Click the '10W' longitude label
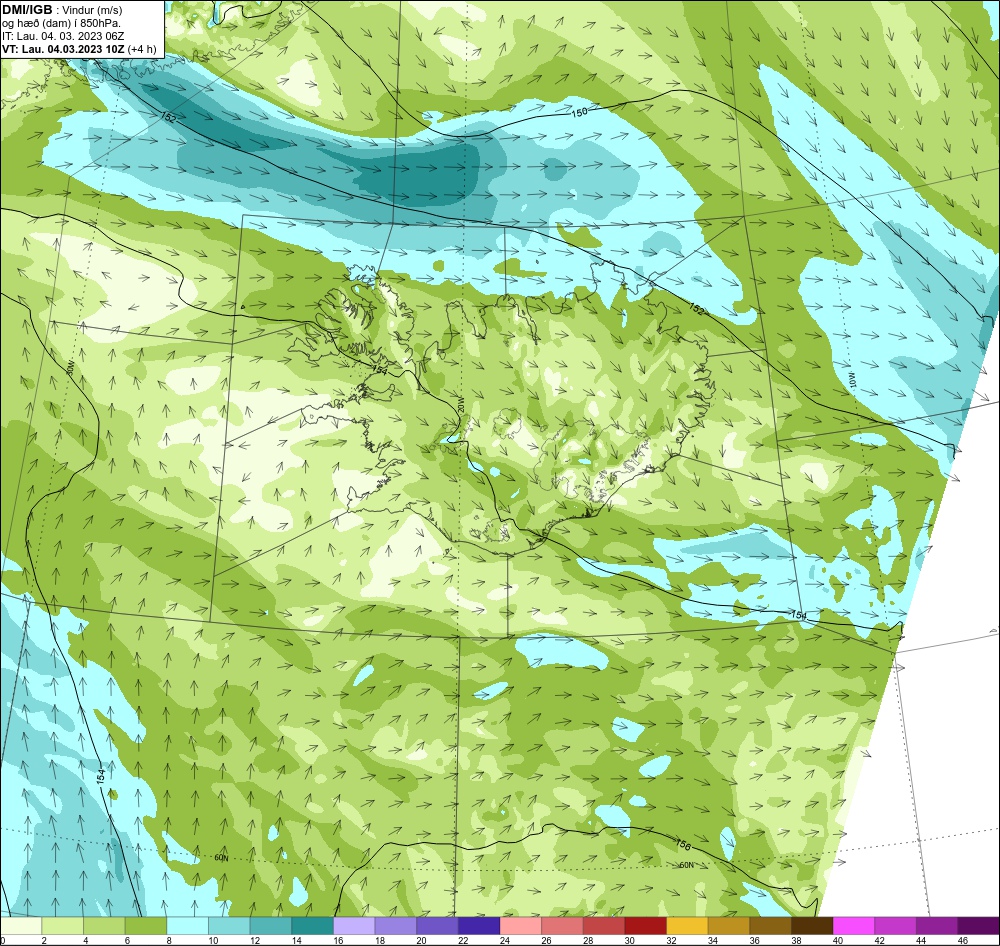This screenshot has height=946, width=1000. (852, 380)
